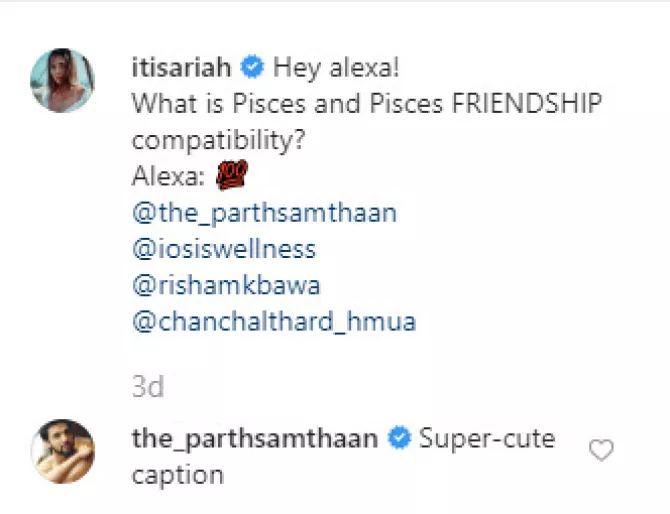Visit the @rishamkbawa mention
The height and width of the screenshot is (514, 670).
coord(225,286)
